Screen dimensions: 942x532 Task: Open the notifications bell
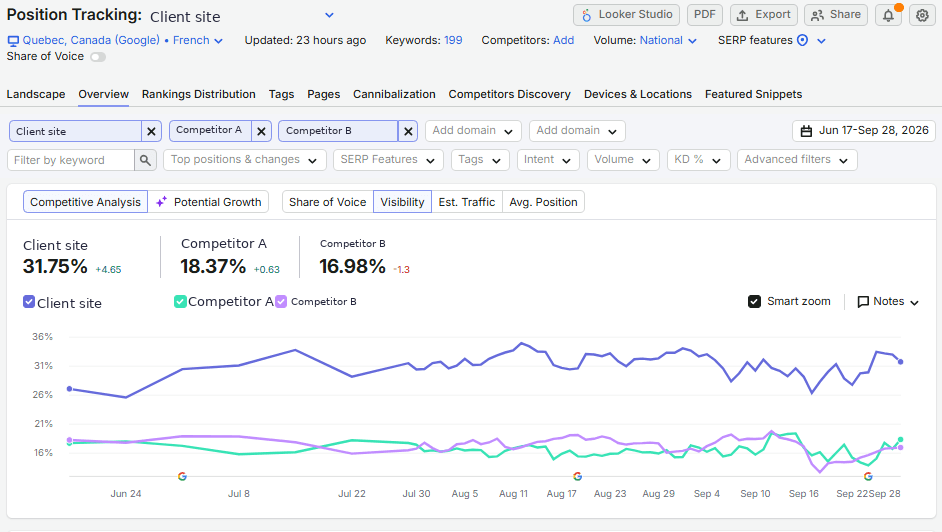click(x=888, y=15)
